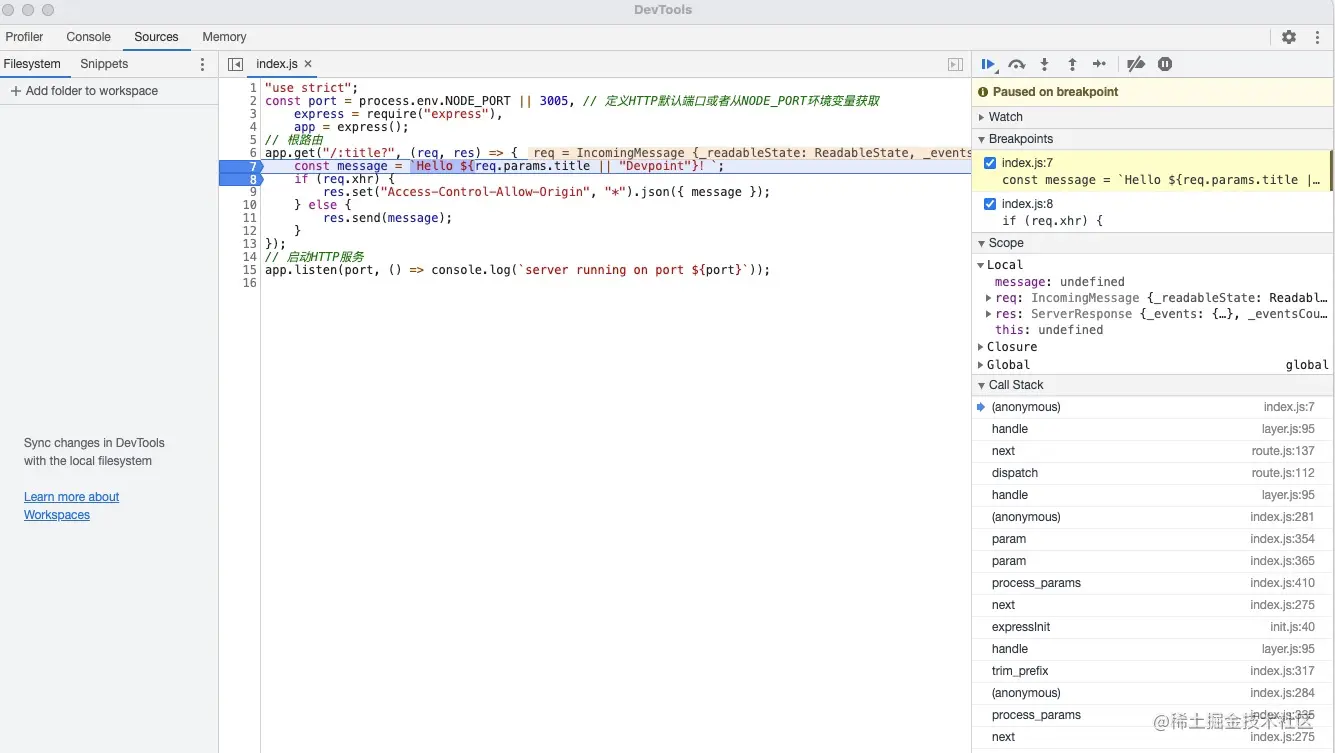The height and width of the screenshot is (753, 1335).
Task: Select (anonymous) index.js:284 call frame
Action: pyautogui.click(x=1152, y=693)
